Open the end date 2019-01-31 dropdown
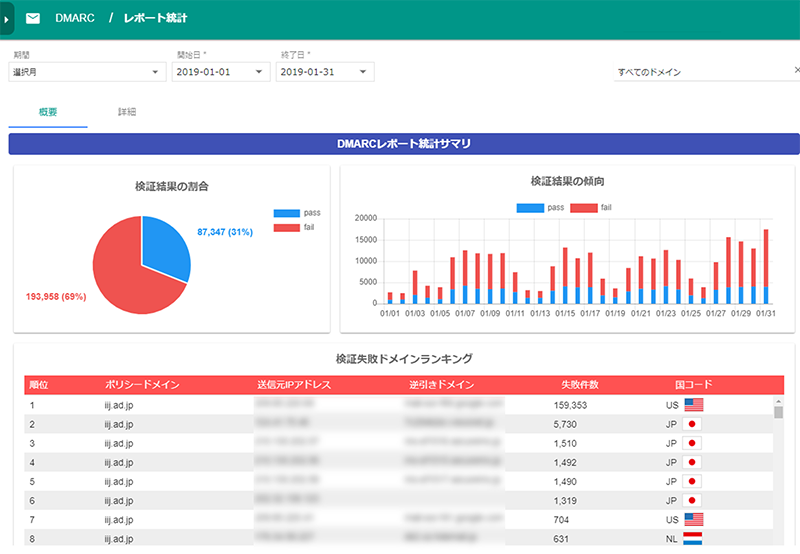Screen dimensions: 800x554 (326, 72)
